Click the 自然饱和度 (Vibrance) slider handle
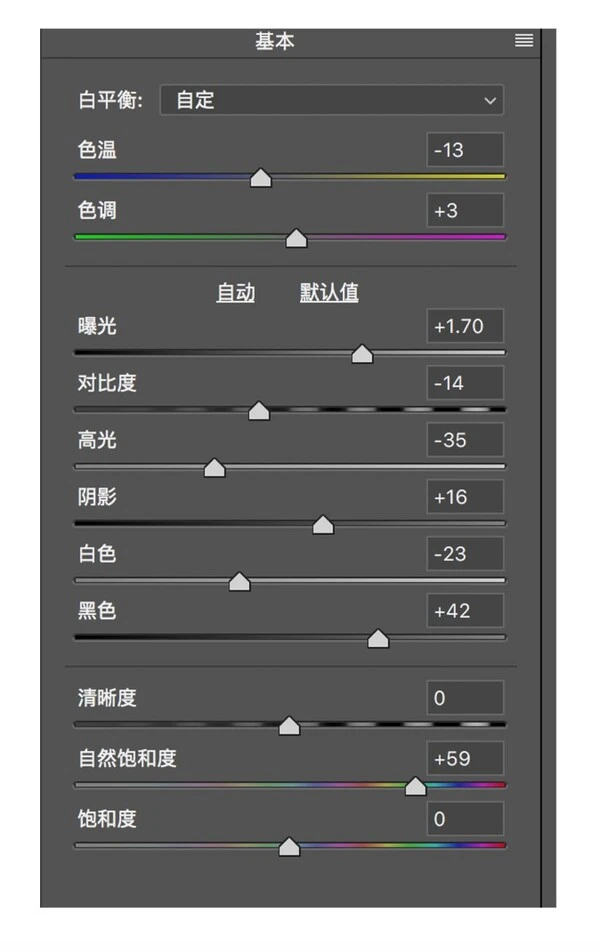This screenshot has height=951, width=600. (415, 786)
